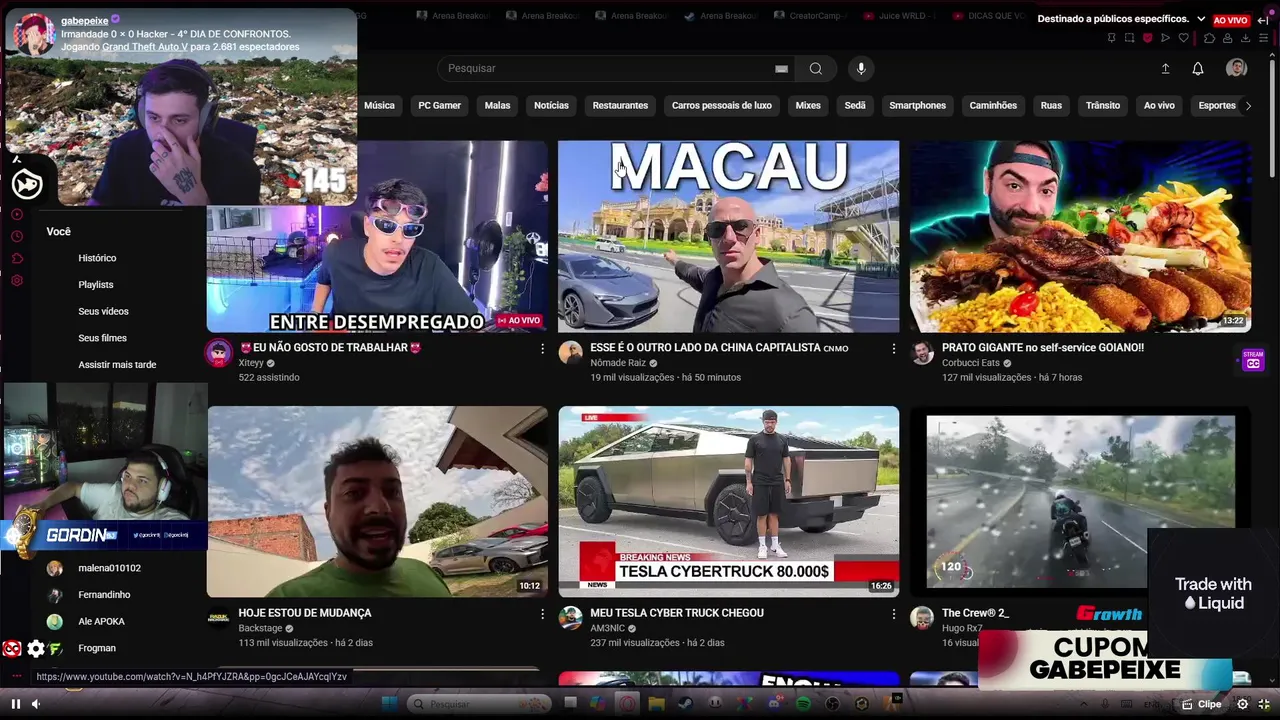Select the Esportes filter chip
This screenshot has width=1280, height=720.
(x=1217, y=105)
